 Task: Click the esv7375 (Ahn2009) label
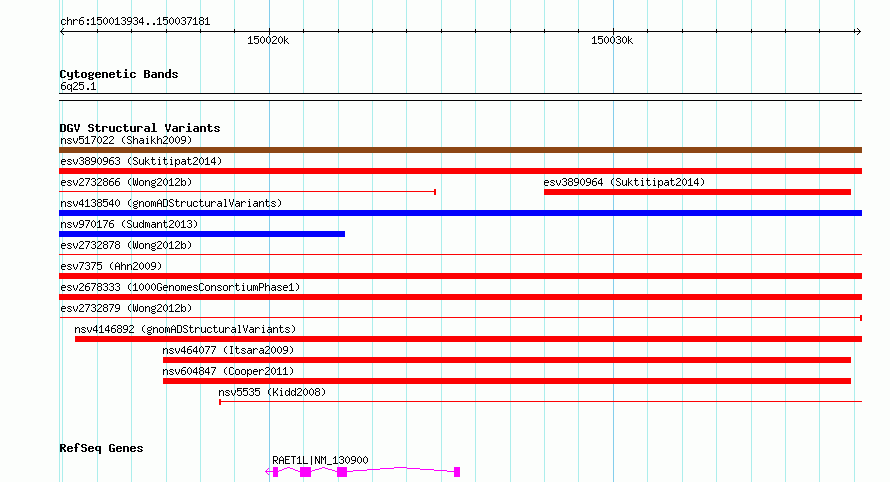click(111, 266)
